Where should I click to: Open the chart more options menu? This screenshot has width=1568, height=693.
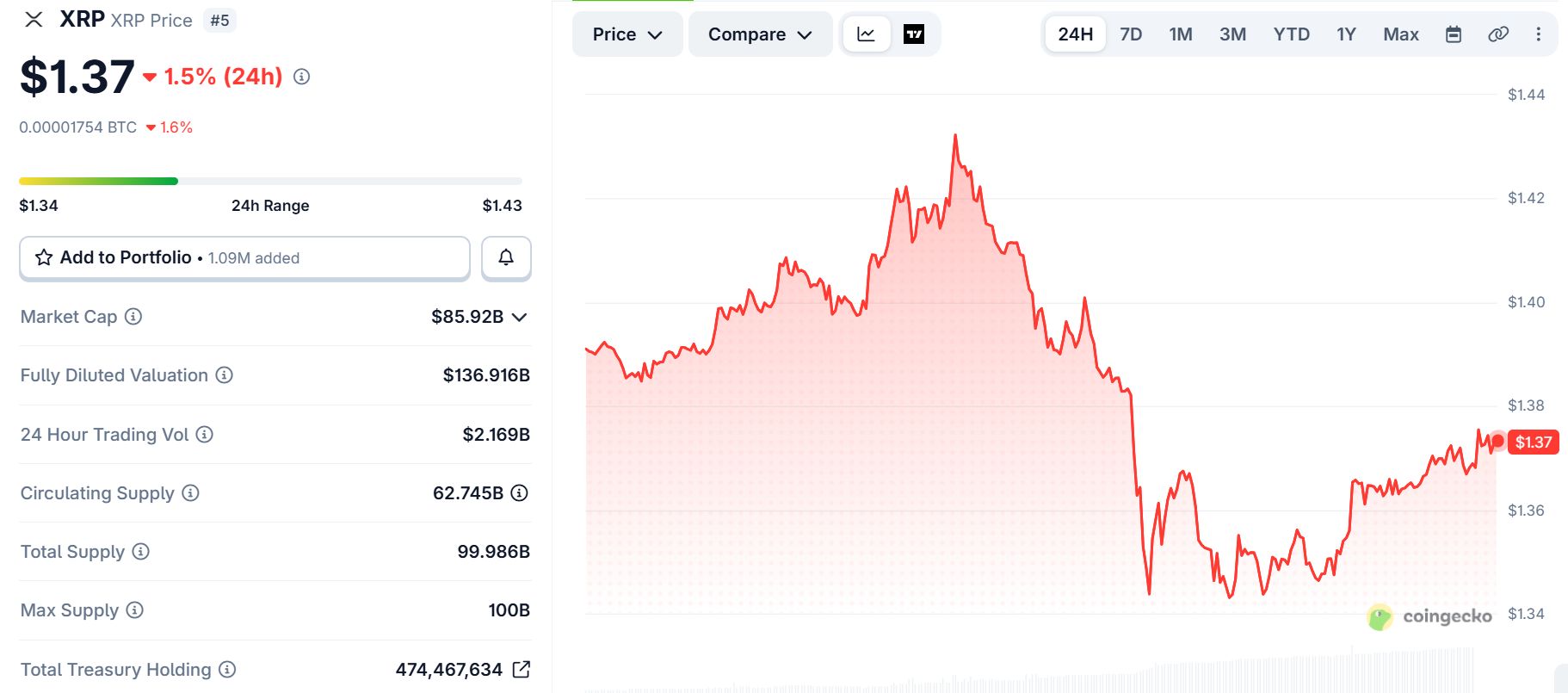coord(1539,34)
